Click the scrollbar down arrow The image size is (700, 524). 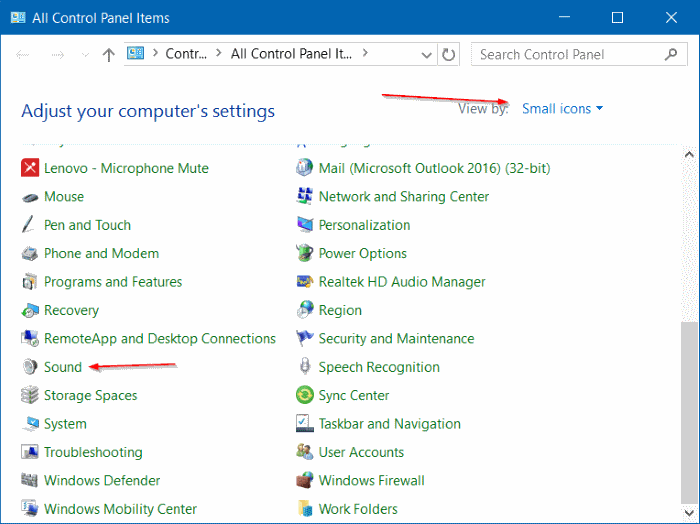click(x=689, y=512)
